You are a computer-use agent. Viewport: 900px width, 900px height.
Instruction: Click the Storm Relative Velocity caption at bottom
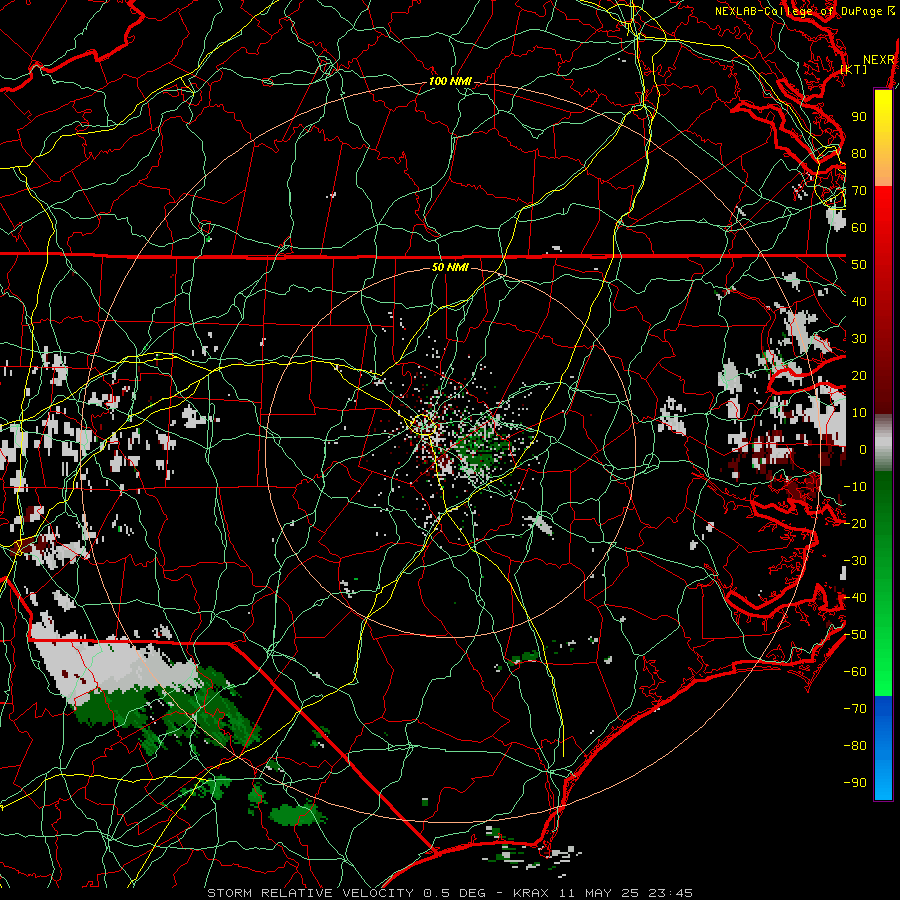click(449, 893)
